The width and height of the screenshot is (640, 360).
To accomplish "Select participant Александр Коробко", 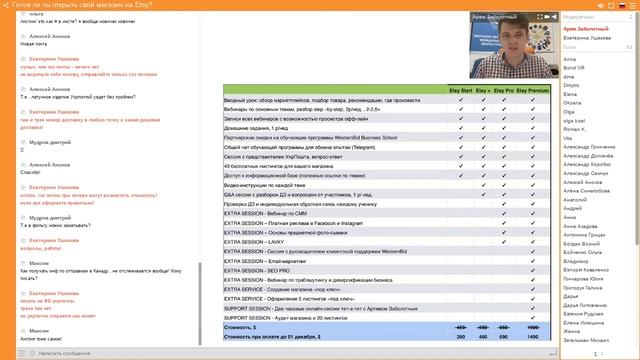I will 587,164.
